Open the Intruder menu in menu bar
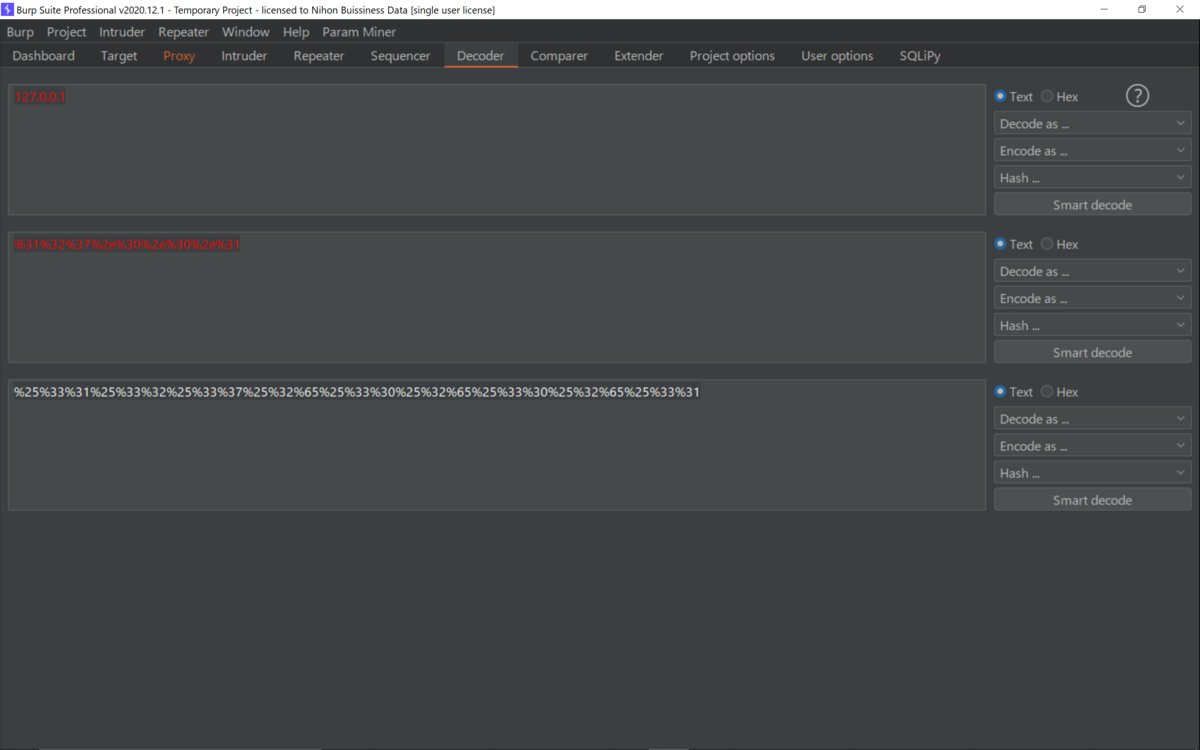1200x750 pixels. tap(122, 32)
